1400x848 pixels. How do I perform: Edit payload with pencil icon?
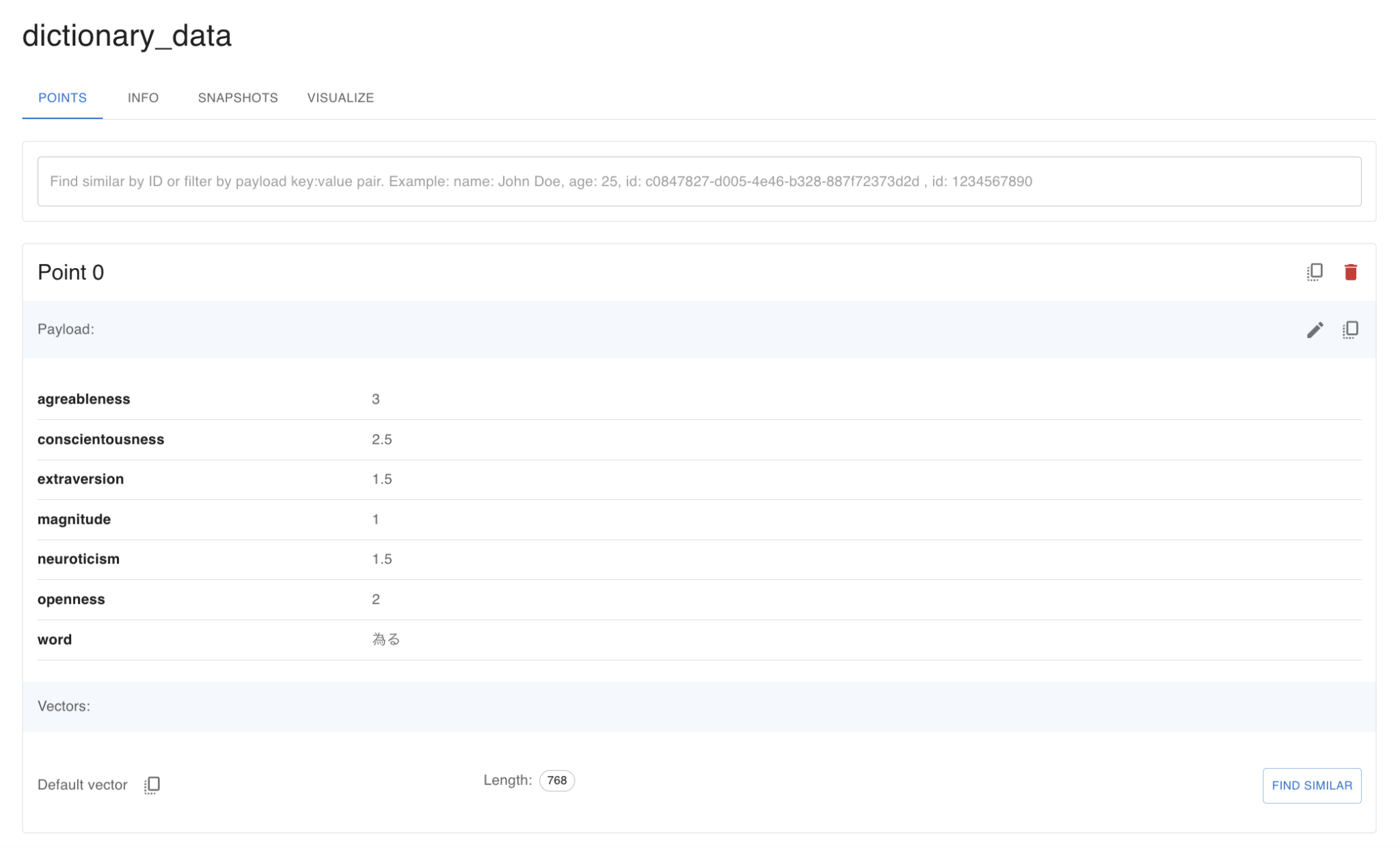1315,330
